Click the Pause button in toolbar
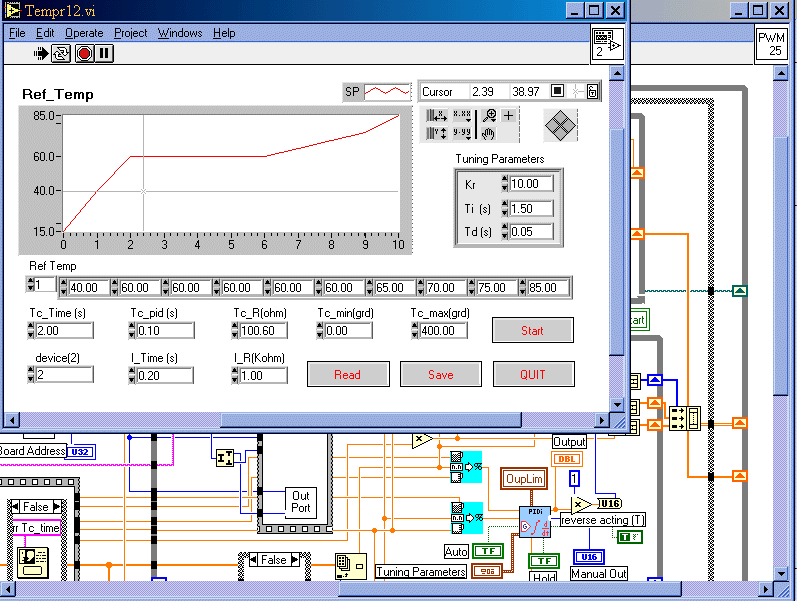Screen dimensions: 797x601 pyautogui.click(x=104, y=53)
